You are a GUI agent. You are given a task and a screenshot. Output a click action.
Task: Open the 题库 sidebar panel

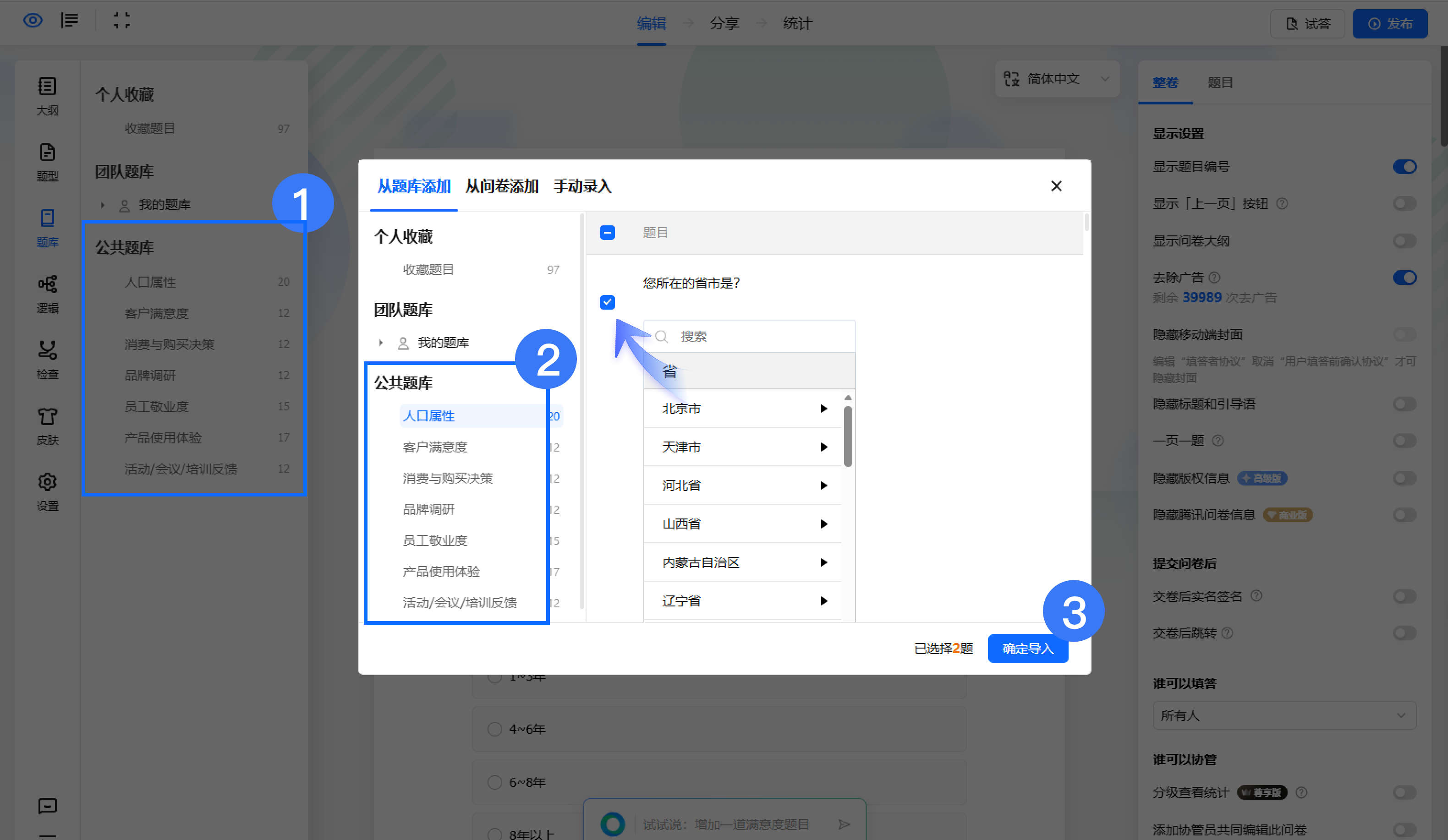pos(47,228)
